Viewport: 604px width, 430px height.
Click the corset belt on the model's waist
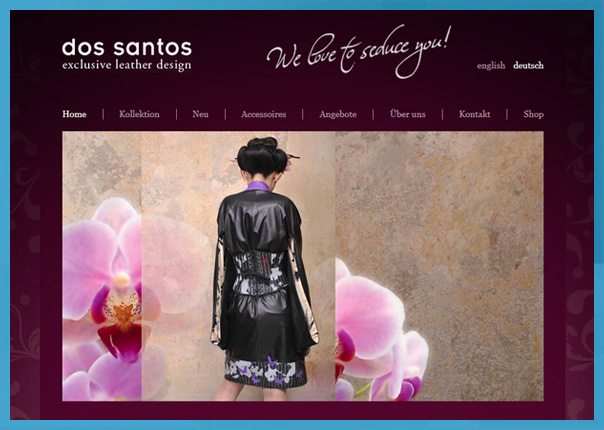[259, 273]
